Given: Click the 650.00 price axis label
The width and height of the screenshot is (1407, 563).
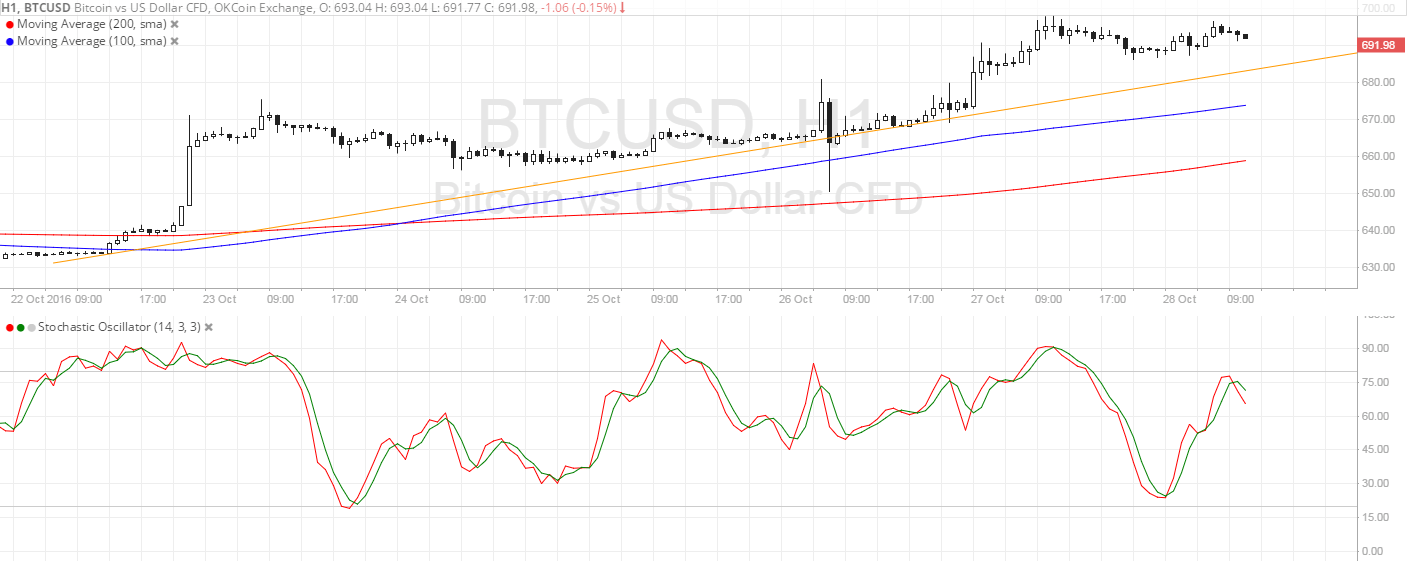Looking at the screenshot, I should (x=1378, y=193).
